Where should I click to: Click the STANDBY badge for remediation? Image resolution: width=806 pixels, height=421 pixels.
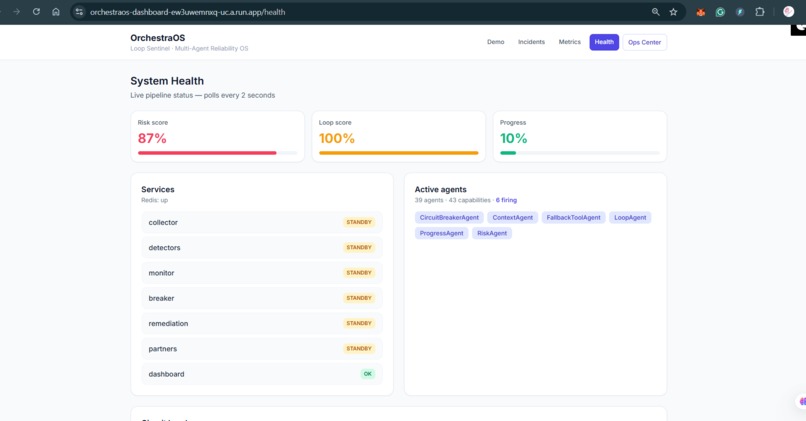click(x=359, y=323)
